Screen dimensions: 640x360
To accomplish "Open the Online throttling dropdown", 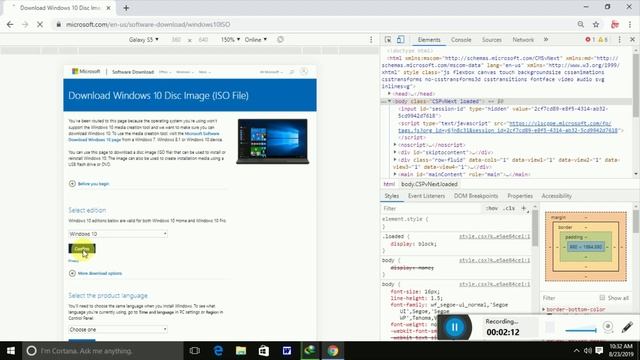I will (256, 40).
